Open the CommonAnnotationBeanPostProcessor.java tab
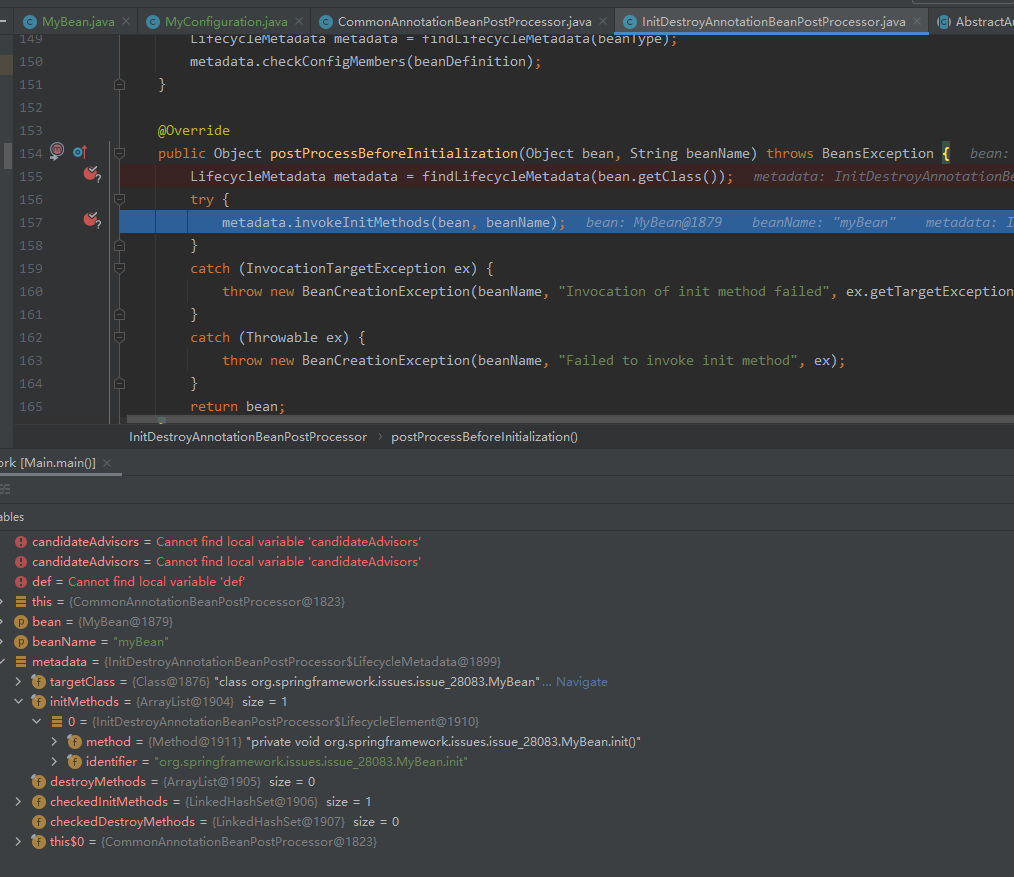 [x=464, y=22]
